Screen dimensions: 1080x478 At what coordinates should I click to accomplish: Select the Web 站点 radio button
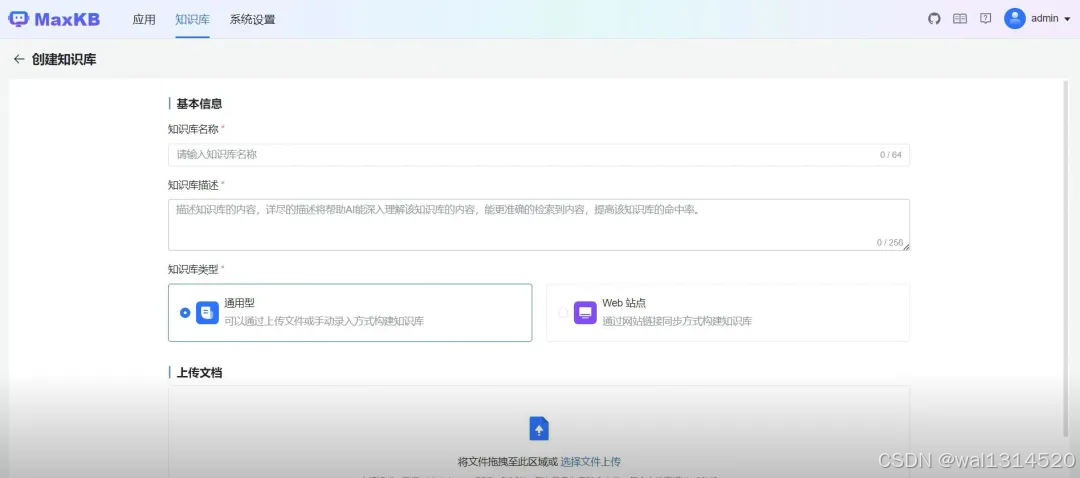pos(563,313)
